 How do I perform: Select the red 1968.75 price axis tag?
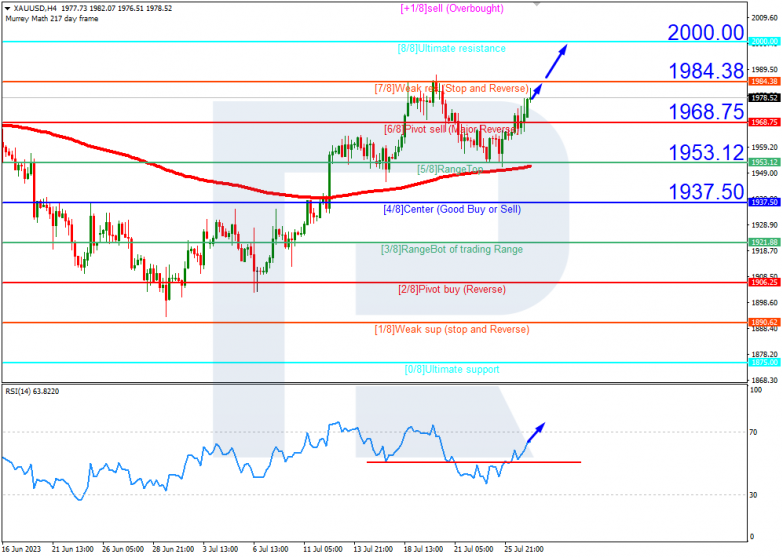point(764,122)
